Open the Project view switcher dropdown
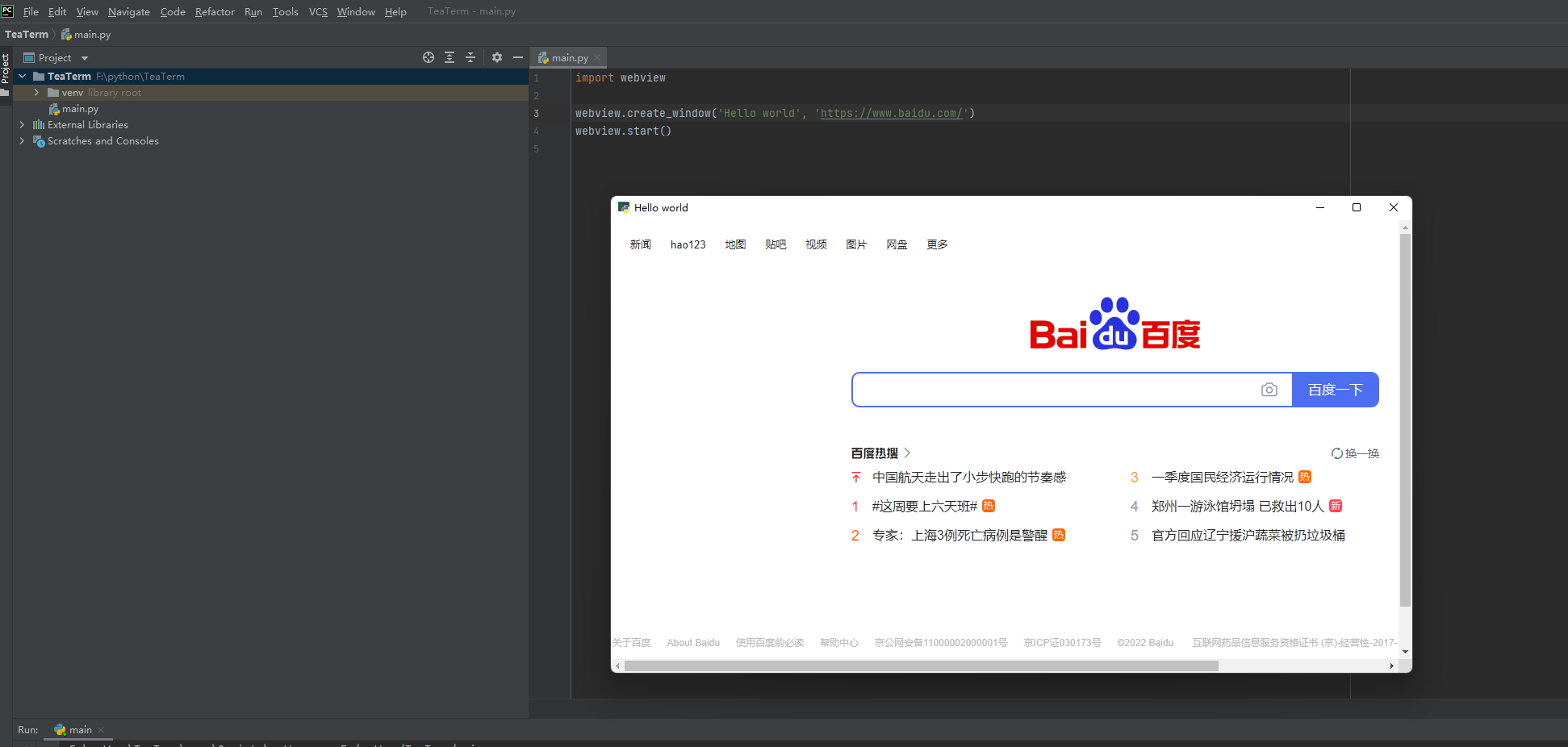This screenshot has height=747, width=1568. (x=84, y=57)
